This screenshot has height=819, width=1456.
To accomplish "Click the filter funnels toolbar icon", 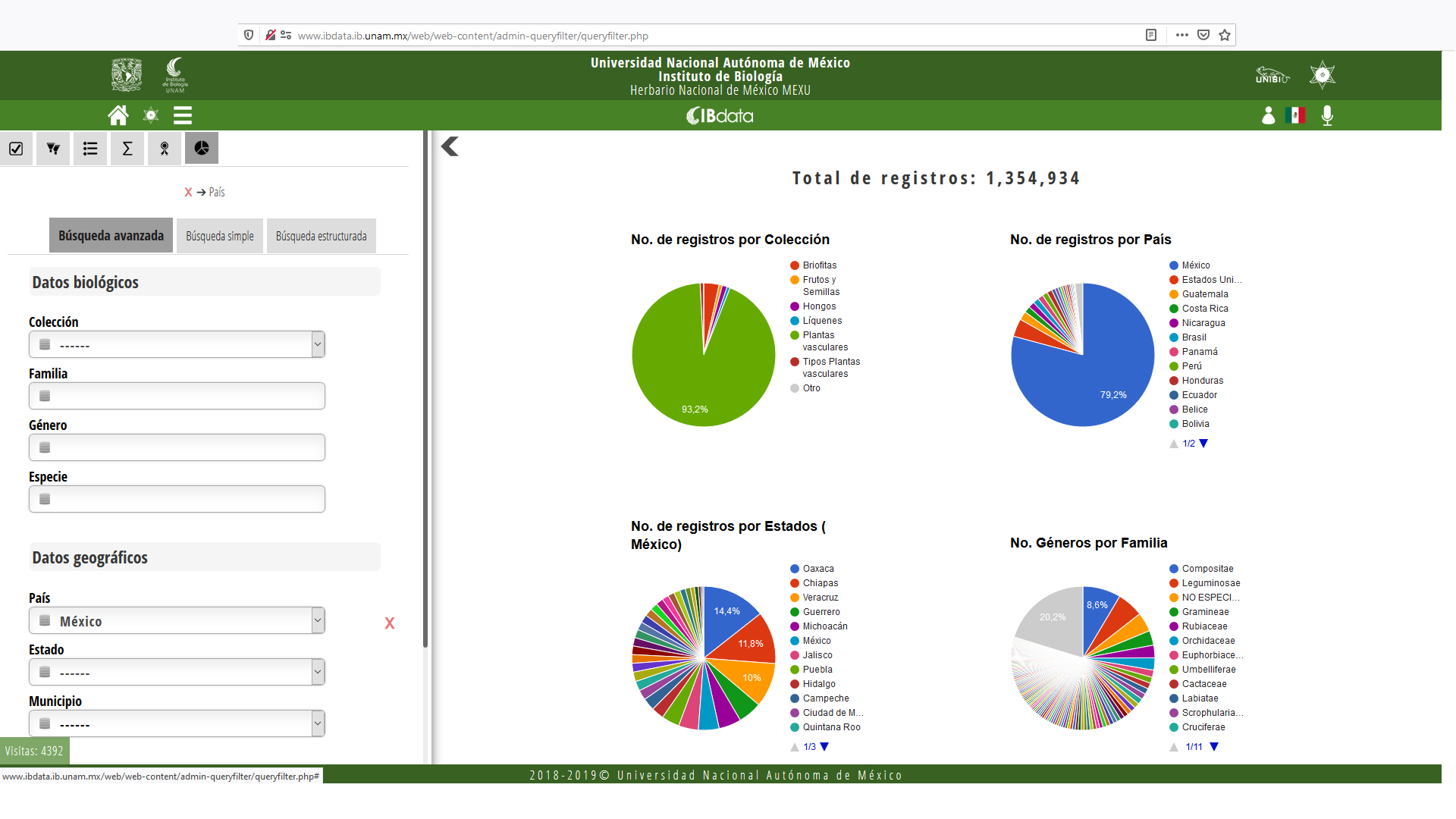I will click(x=53, y=149).
